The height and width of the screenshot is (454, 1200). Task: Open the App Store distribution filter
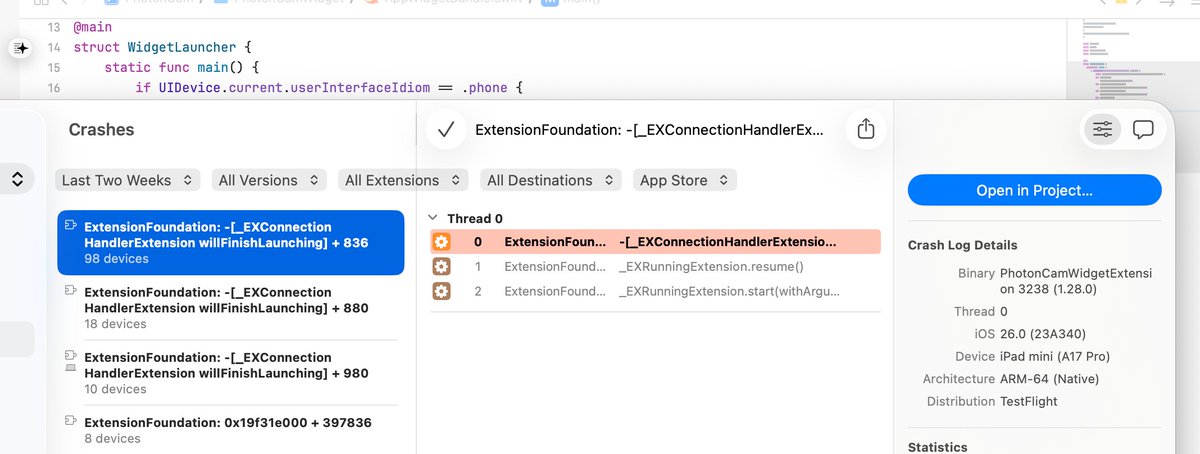pyautogui.click(x=685, y=180)
